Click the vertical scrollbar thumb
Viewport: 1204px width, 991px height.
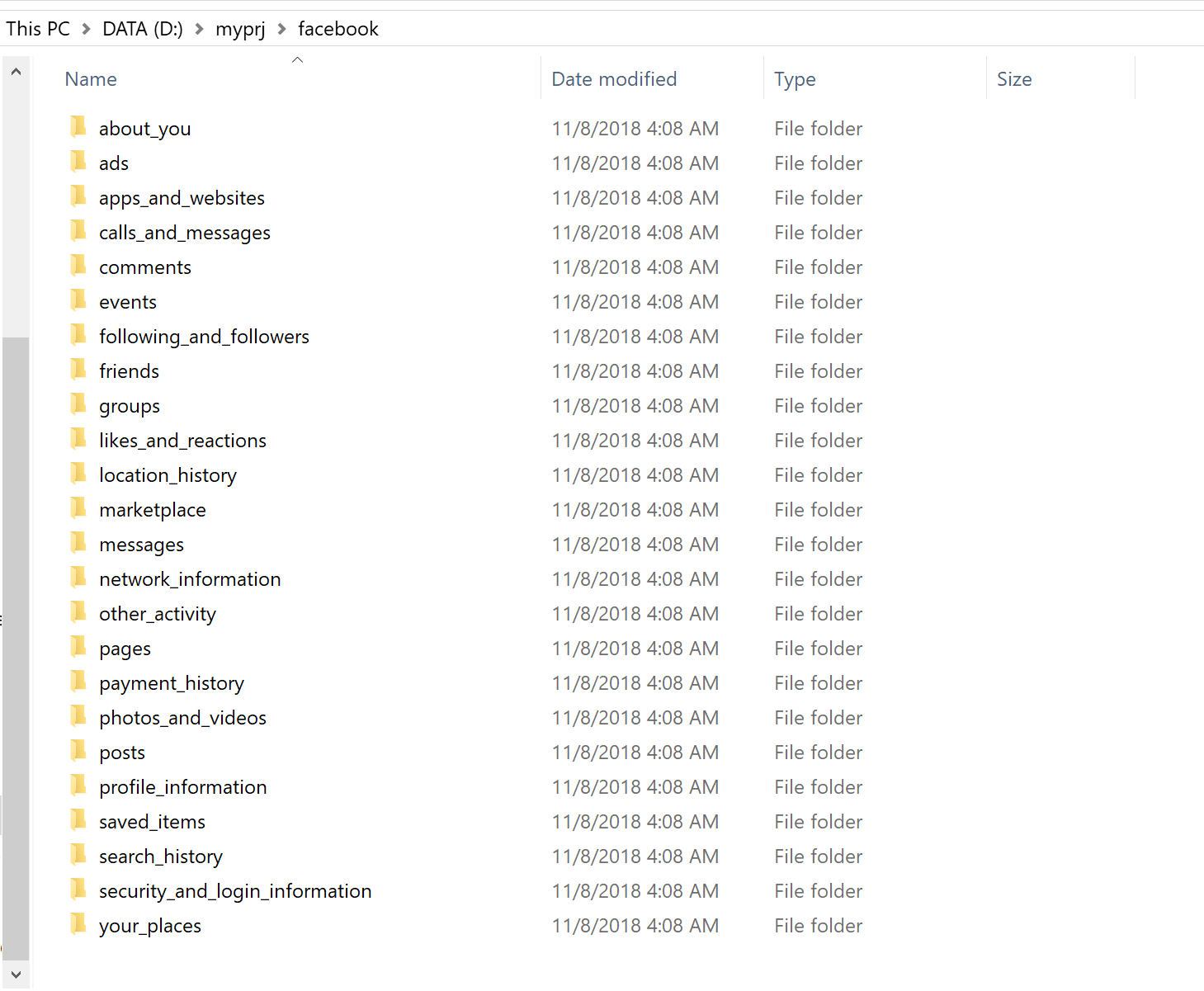[16, 649]
